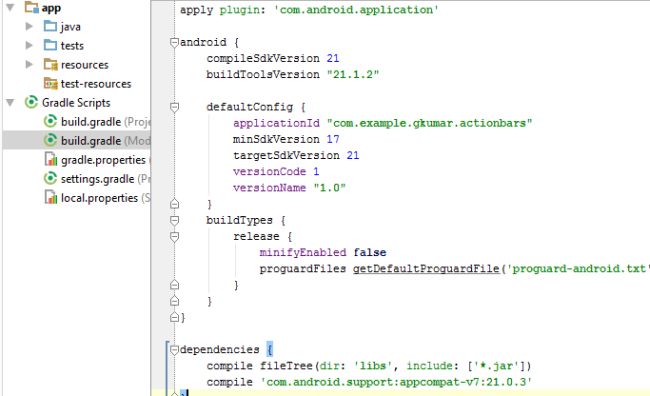Click the module build.gradle file icon
The height and width of the screenshot is (396, 650).
click(50, 140)
